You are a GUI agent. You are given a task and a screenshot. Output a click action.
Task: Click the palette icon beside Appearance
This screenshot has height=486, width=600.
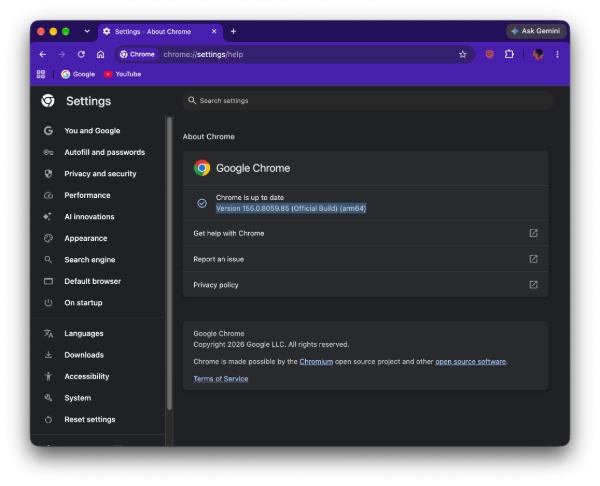[x=48, y=238]
